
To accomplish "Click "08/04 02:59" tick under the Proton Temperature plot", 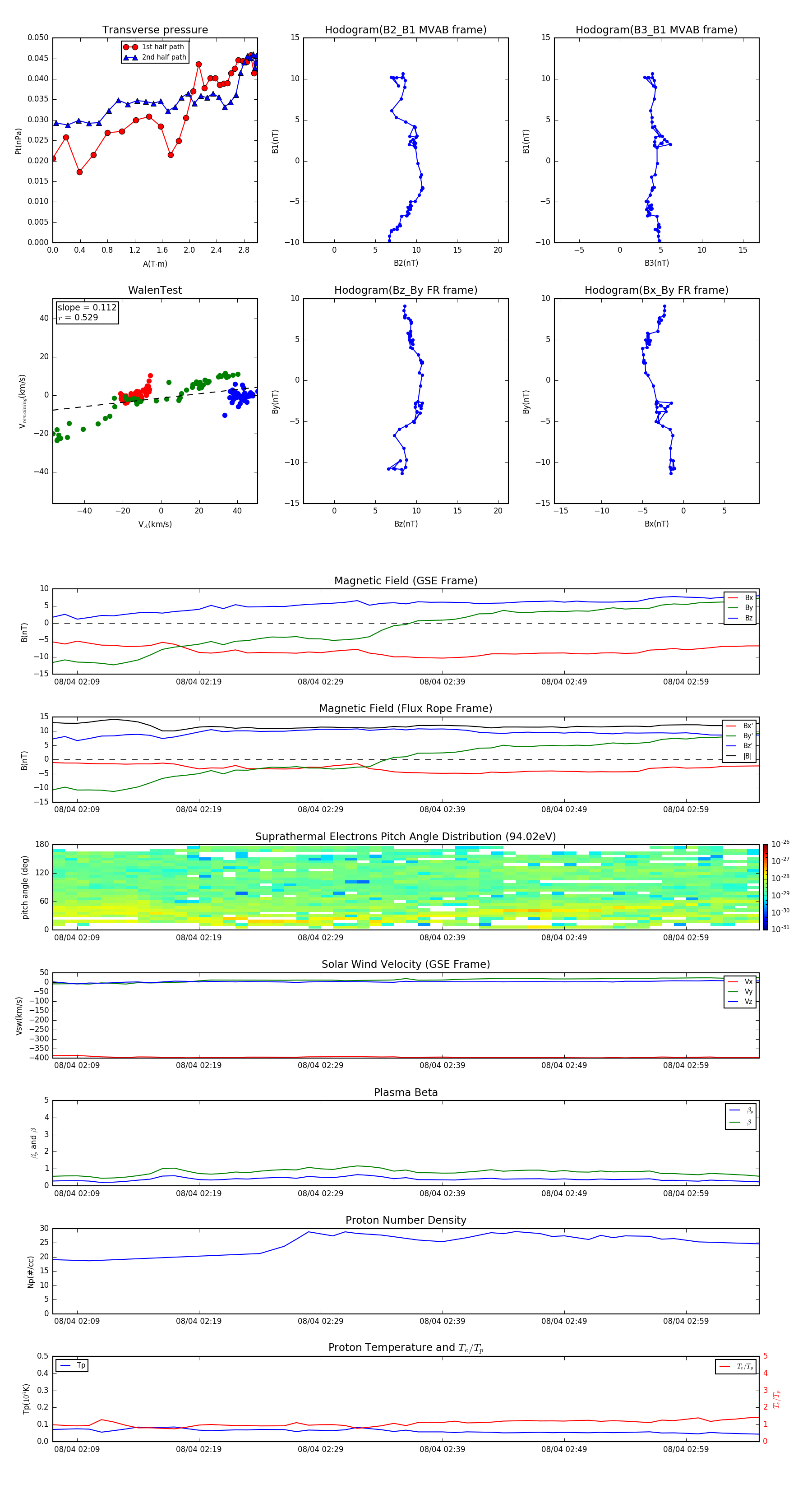I will click(685, 1449).
